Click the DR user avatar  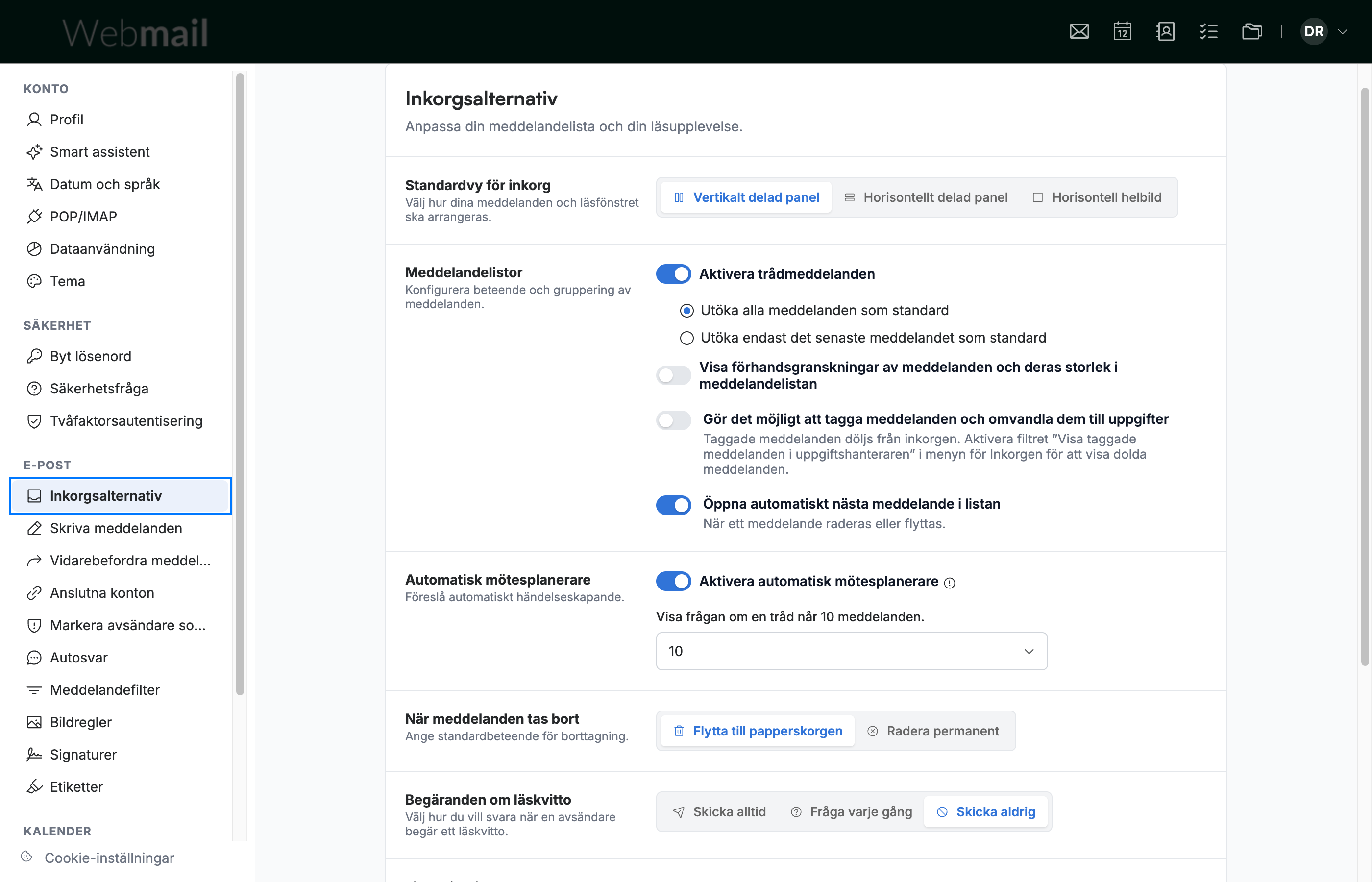(x=1314, y=31)
